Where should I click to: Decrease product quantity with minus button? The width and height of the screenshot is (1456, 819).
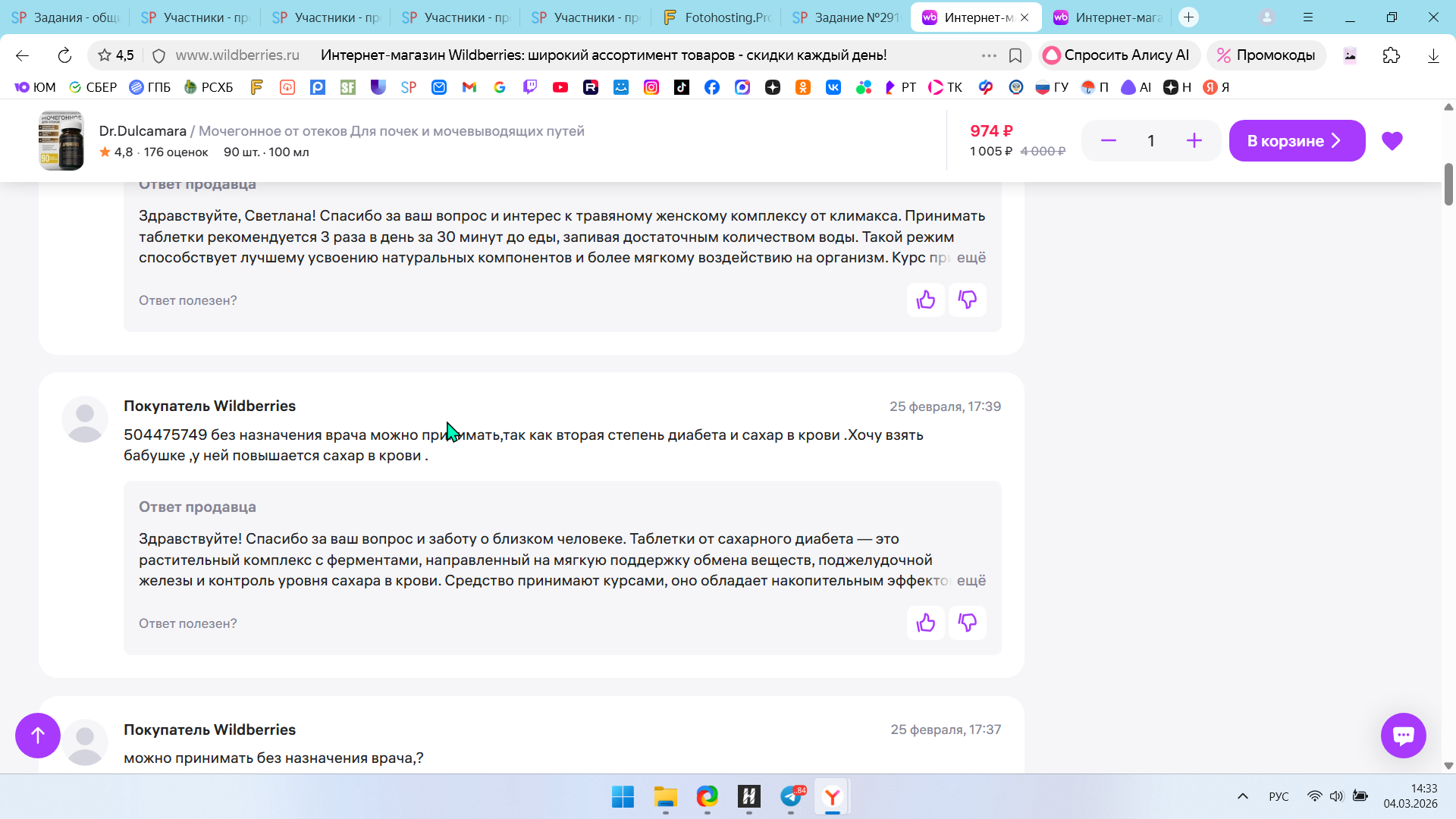(1108, 141)
